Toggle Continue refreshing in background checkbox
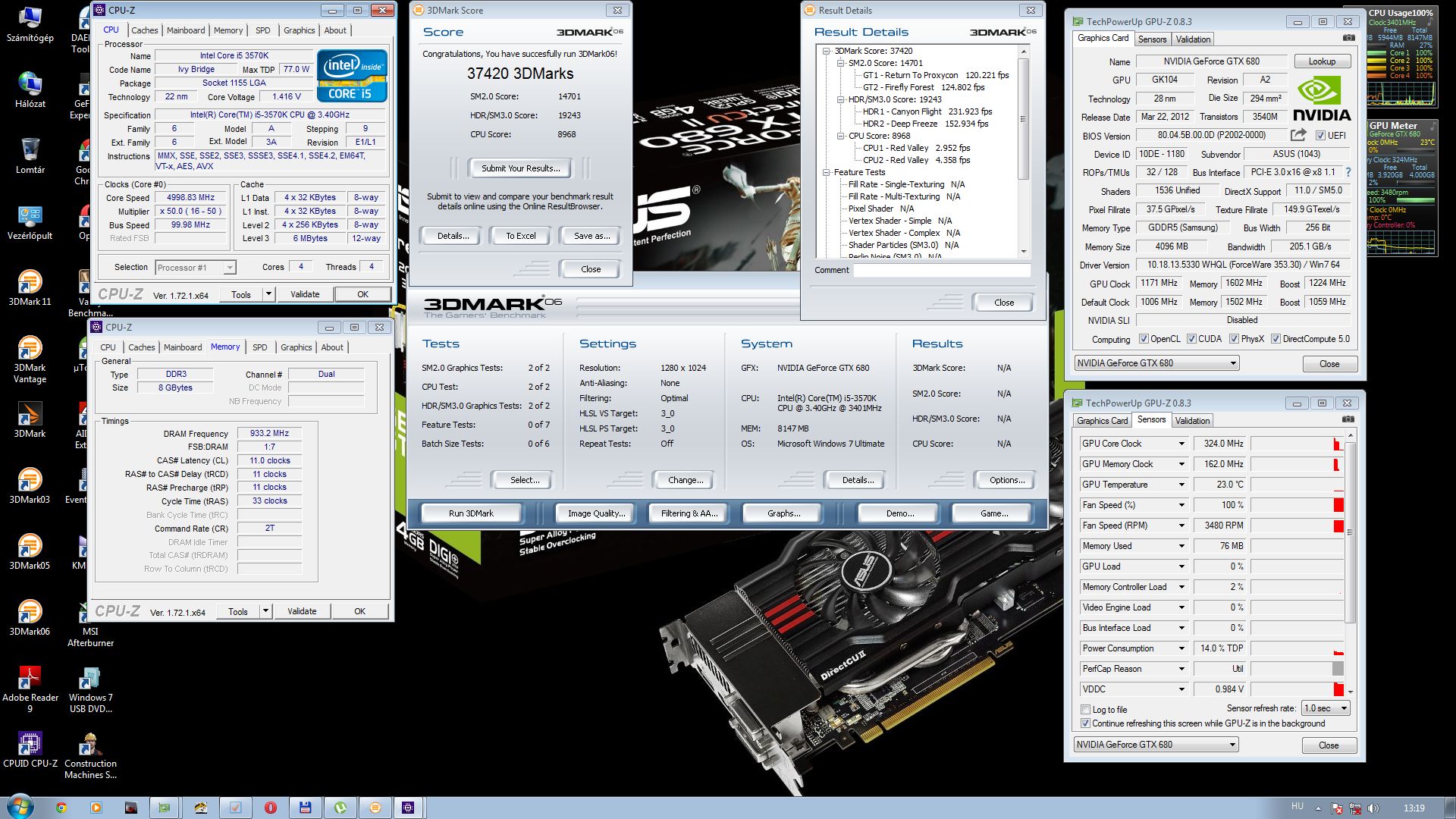1456x819 pixels. click(1085, 723)
